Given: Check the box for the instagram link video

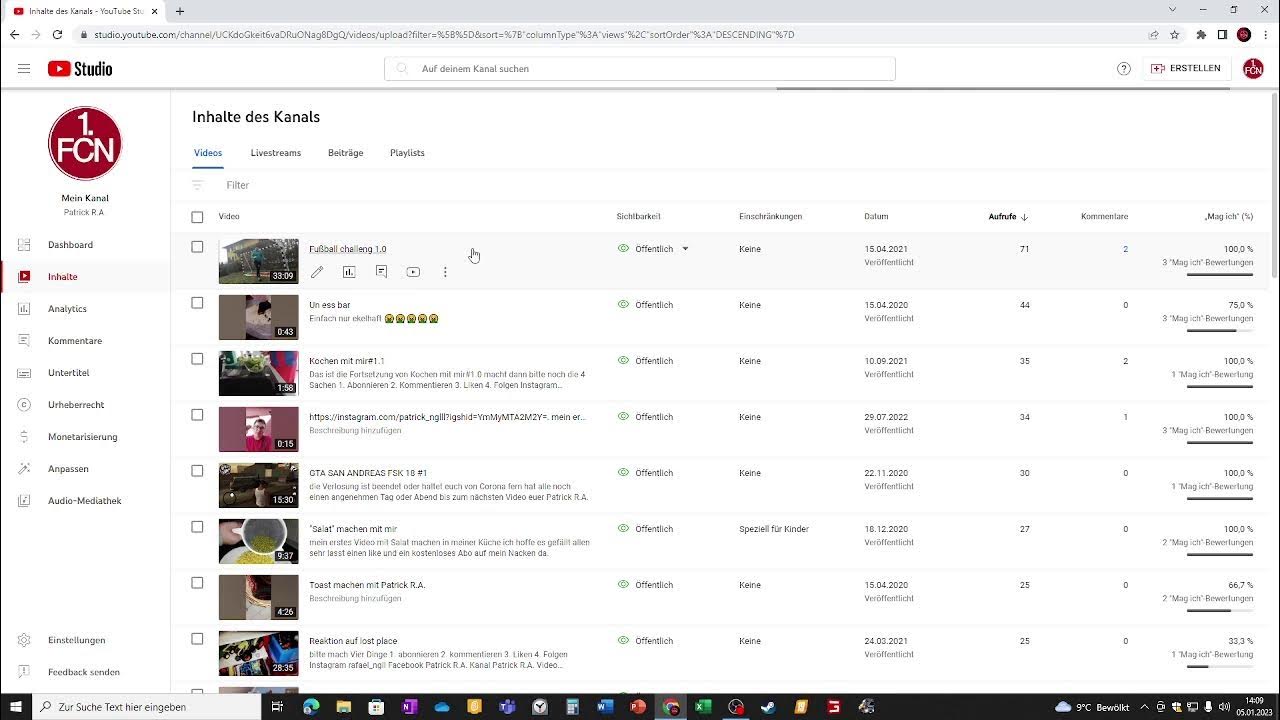Looking at the screenshot, I should (x=197, y=415).
